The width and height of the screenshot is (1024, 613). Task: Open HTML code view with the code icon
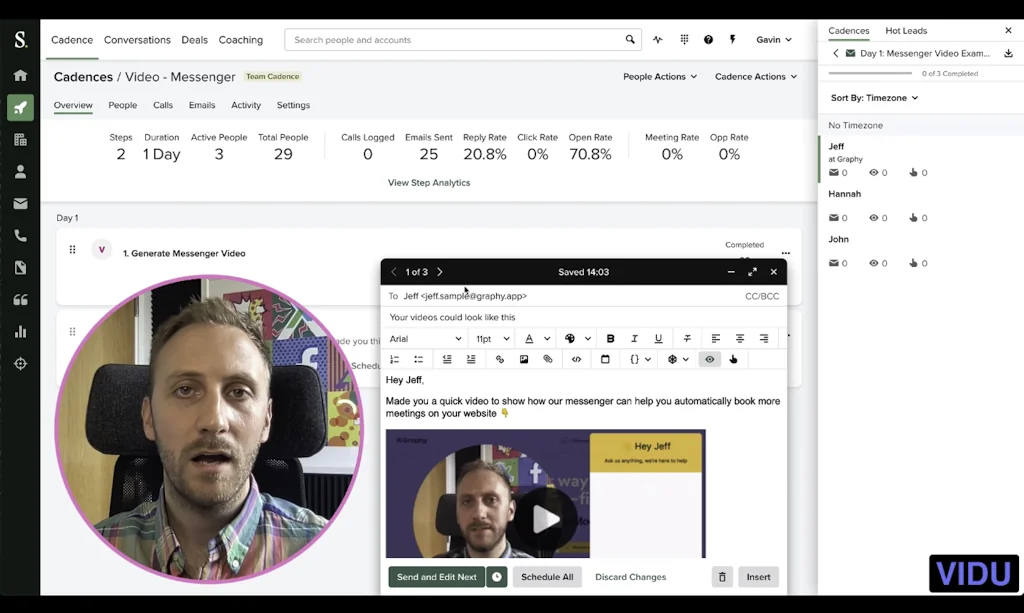tap(577, 358)
